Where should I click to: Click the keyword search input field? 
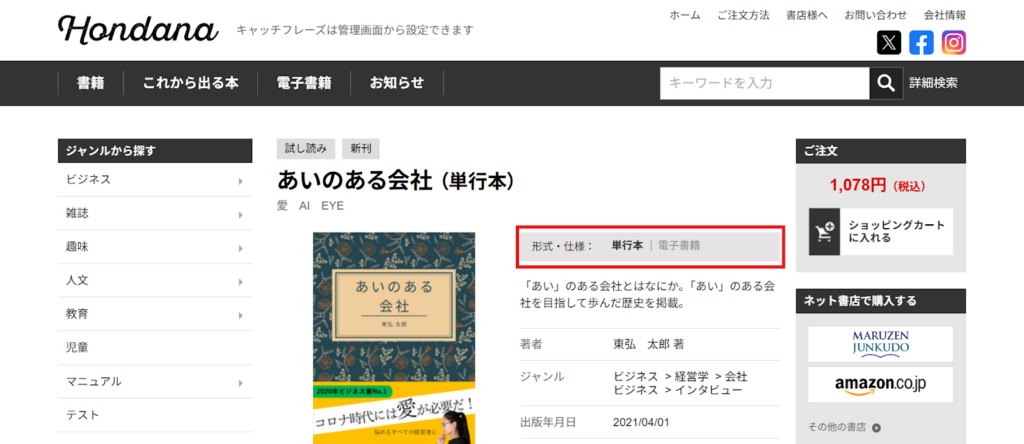pyautogui.click(x=764, y=83)
